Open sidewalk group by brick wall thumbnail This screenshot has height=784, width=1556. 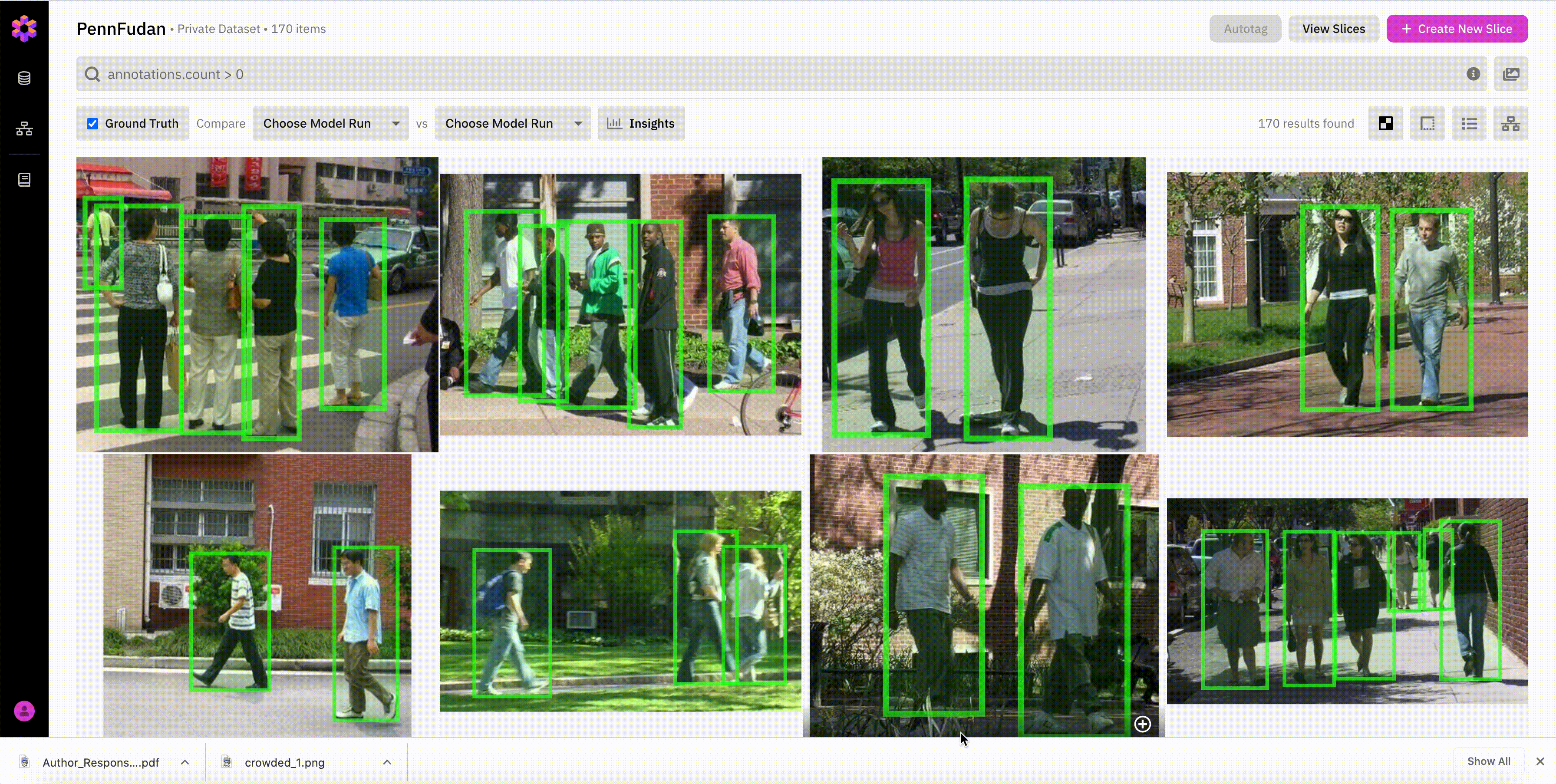point(1347,601)
